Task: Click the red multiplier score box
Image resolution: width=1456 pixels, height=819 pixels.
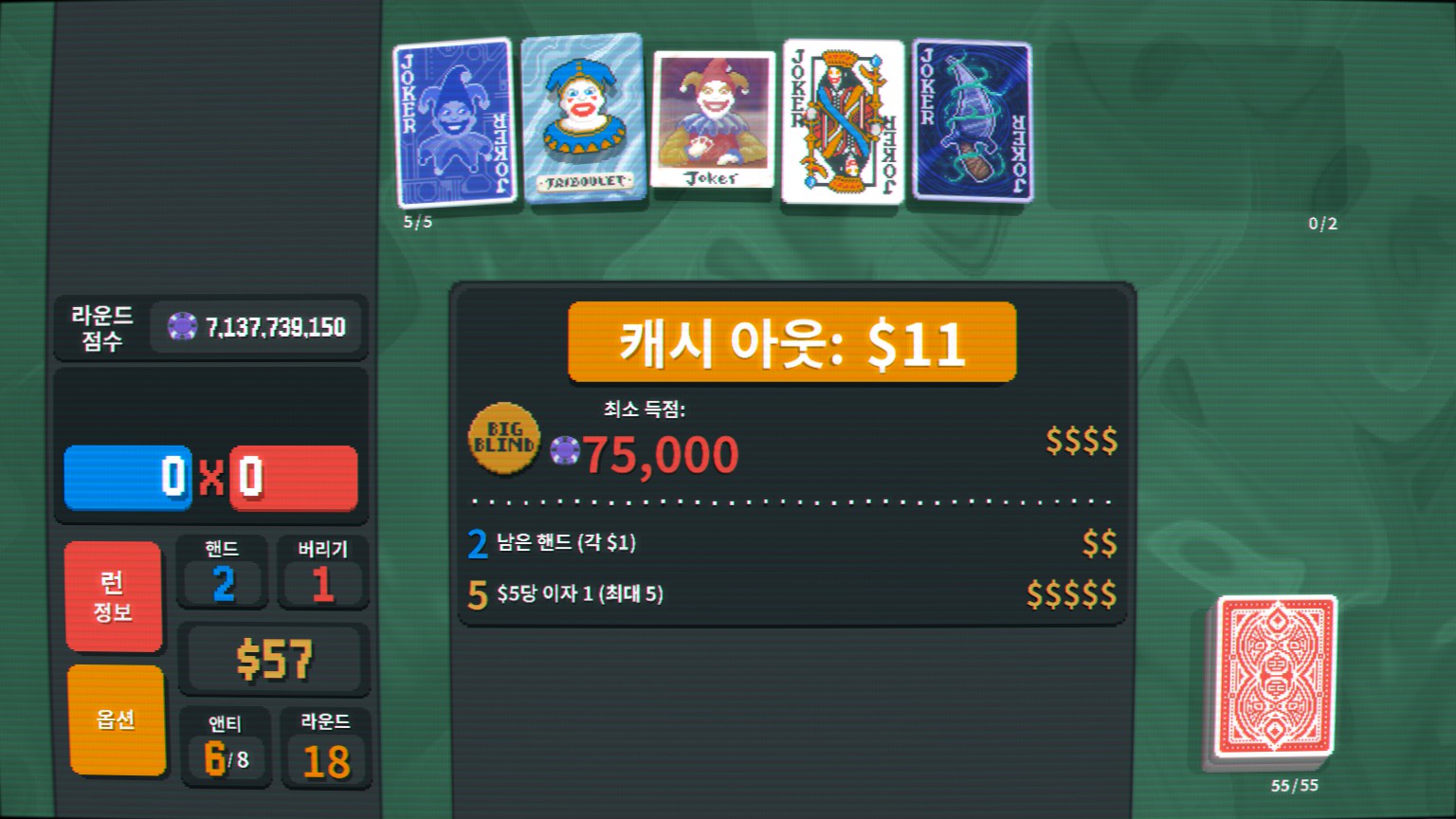Action: (x=294, y=477)
